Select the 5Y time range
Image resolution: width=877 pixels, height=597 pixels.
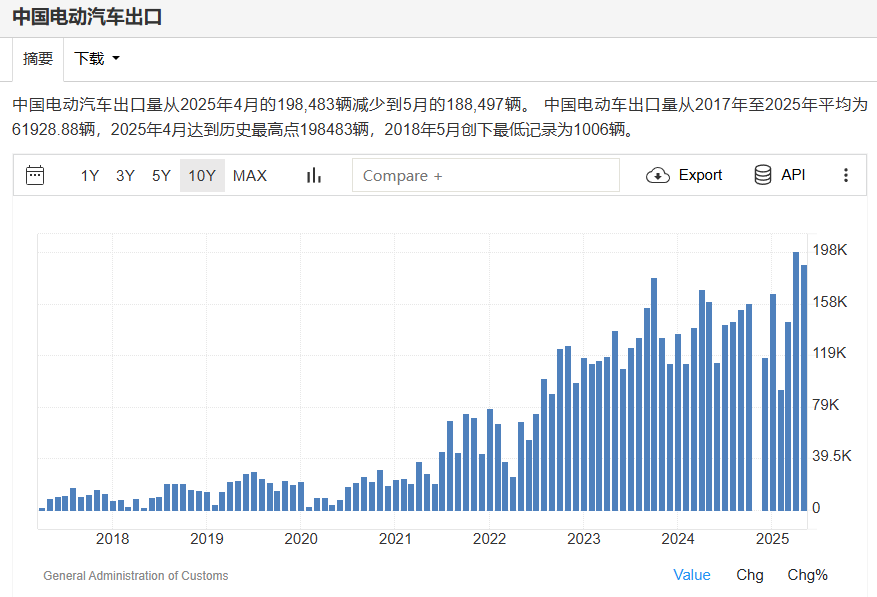(x=161, y=176)
